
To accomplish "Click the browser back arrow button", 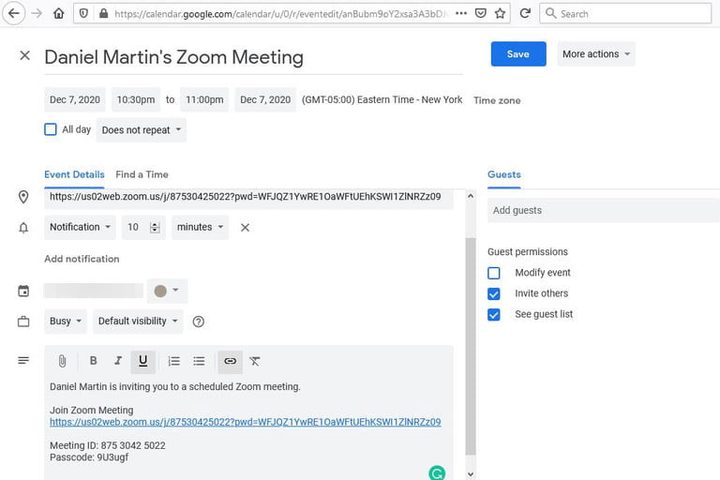I will (14, 13).
